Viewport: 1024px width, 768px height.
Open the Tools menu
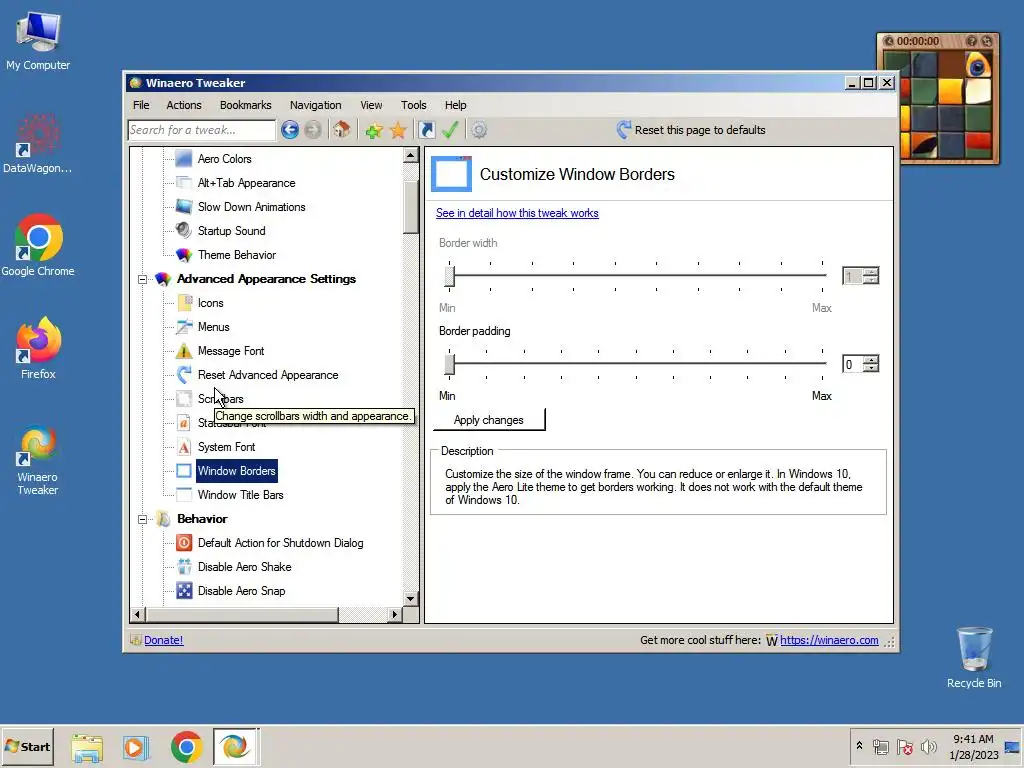pyautogui.click(x=413, y=105)
